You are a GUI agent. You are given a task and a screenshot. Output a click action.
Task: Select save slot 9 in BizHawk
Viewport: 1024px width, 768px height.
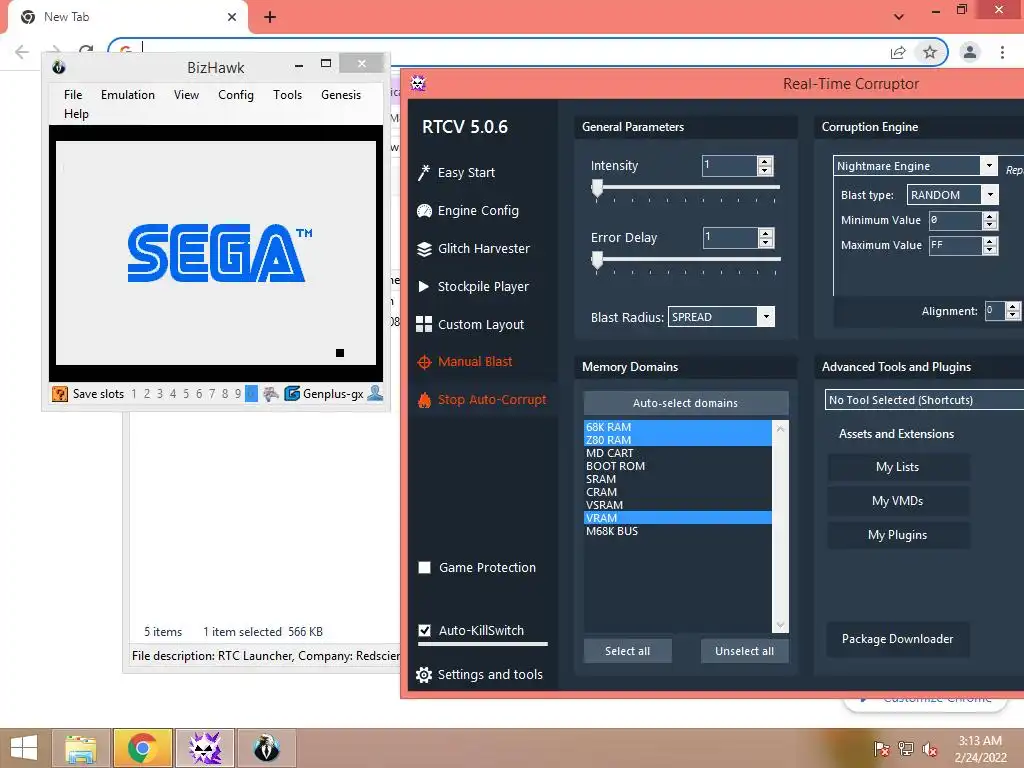coord(238,394)
